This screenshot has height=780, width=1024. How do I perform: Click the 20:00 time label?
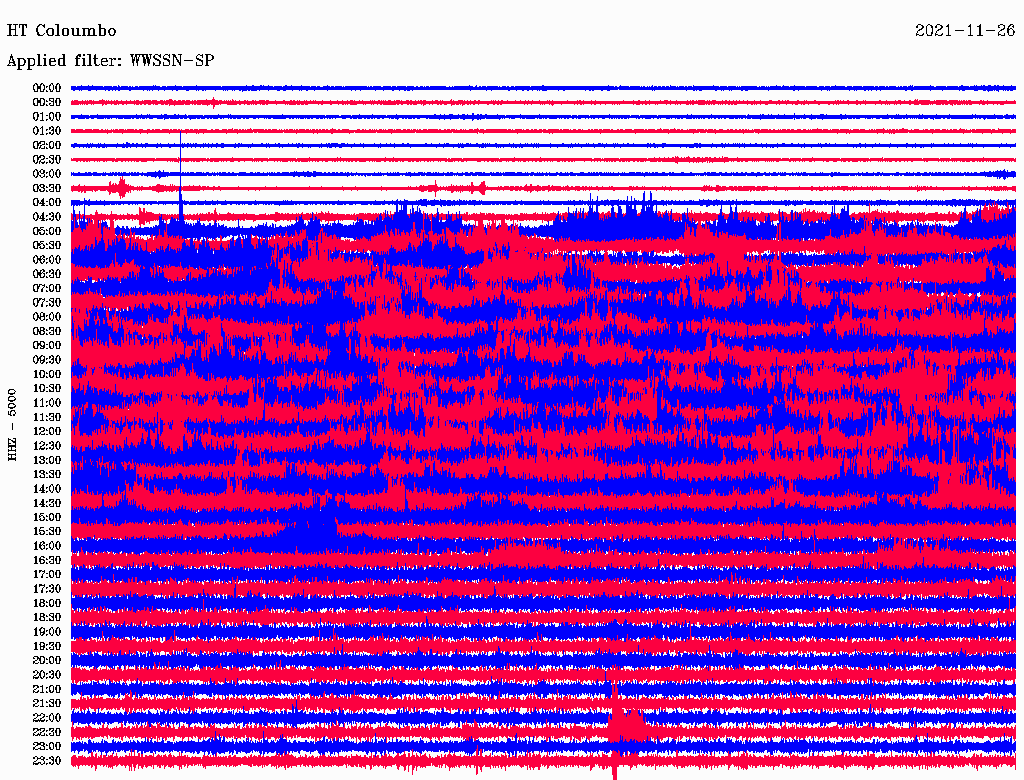tap(47, 660)
